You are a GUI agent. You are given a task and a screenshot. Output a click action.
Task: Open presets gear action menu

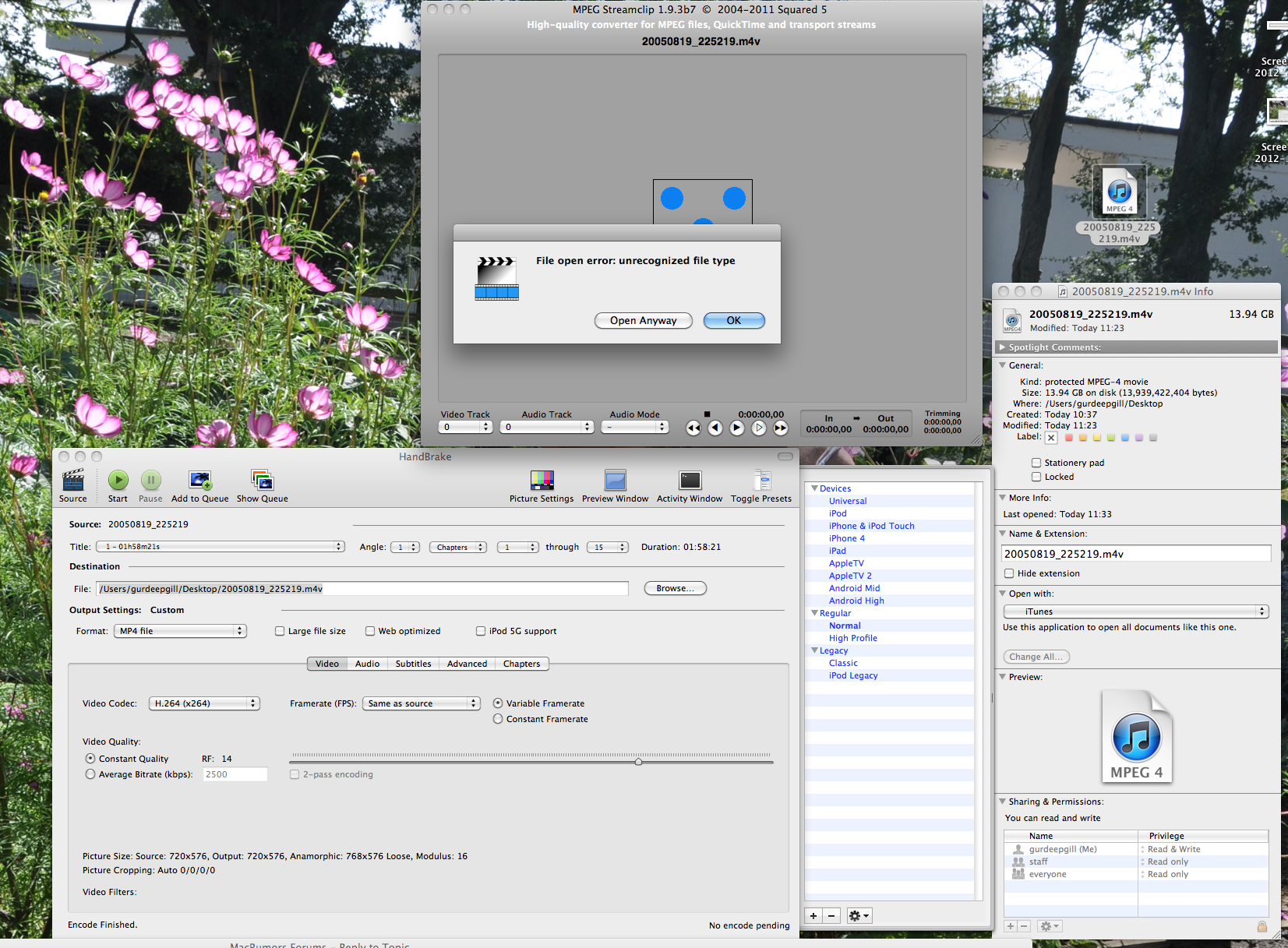point(859,916)
